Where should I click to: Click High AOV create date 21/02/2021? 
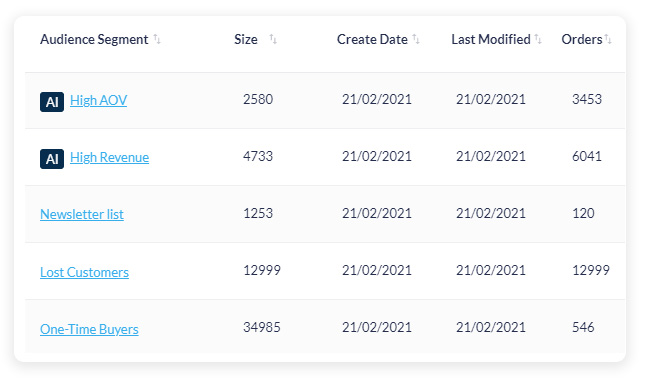(377, 99)
